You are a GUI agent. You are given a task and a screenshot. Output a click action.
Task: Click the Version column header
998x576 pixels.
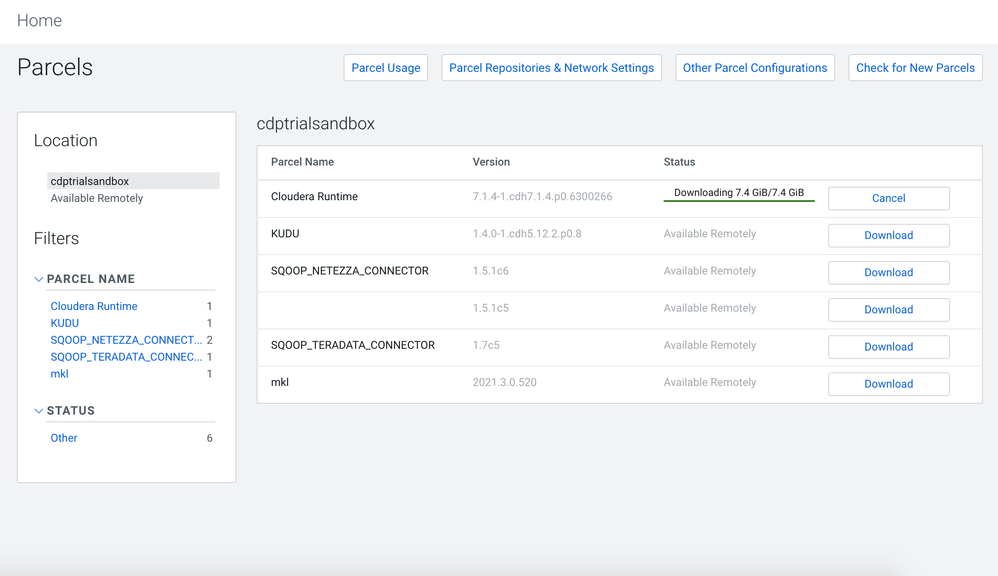pyautogui.click(x=491, y=162)
